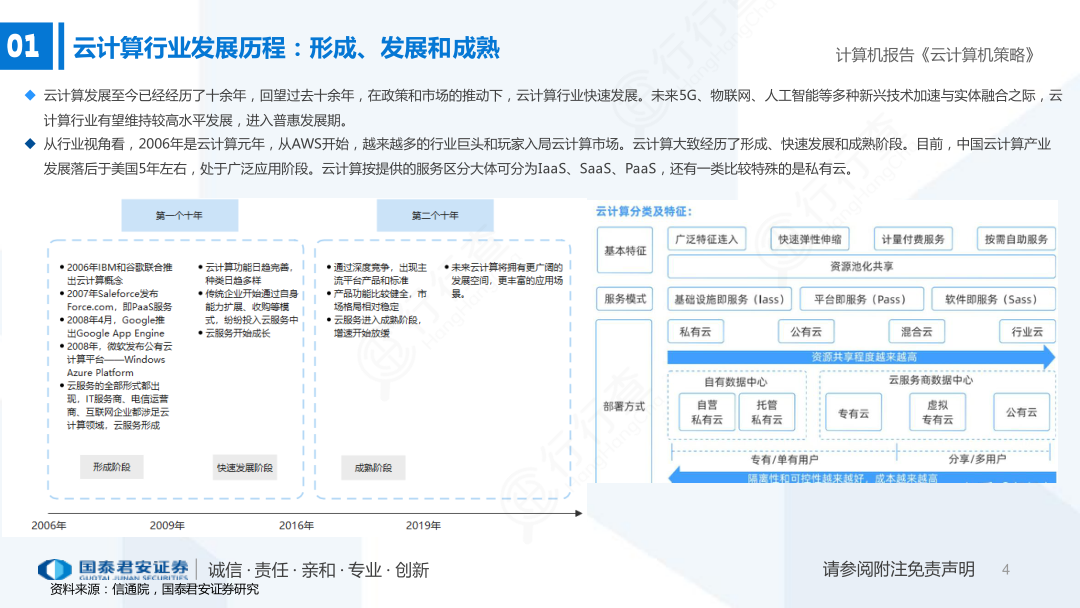Click bullet text 云计算功能日趋完善
Viewport: 1080px width, 608px height.
click(249, 273)
